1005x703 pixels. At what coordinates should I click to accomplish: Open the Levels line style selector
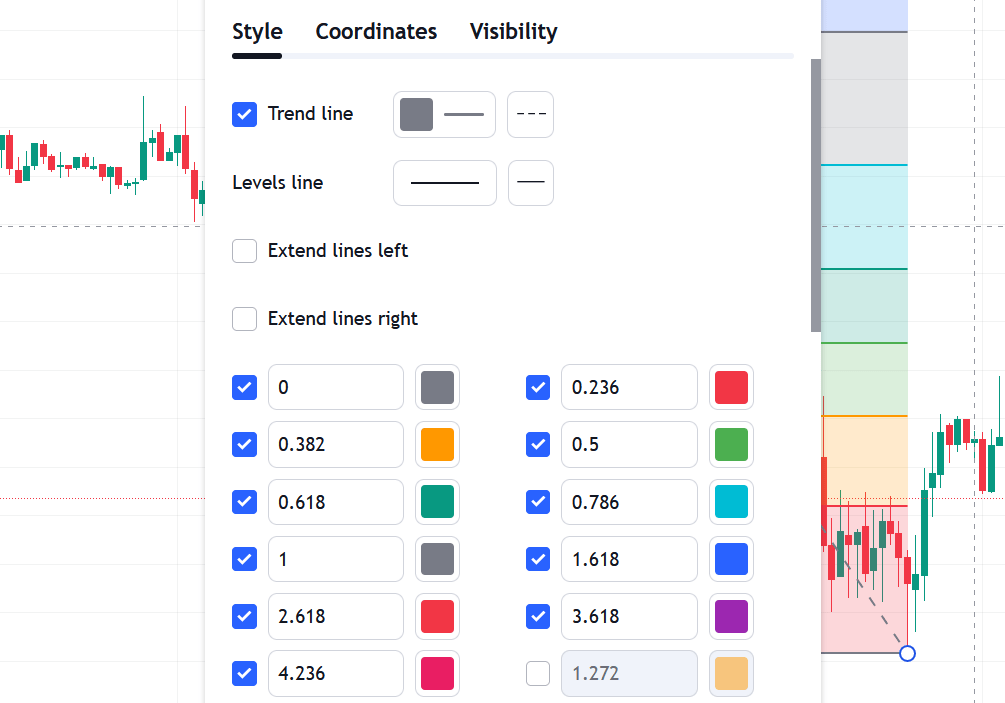[x=531, y=183]
